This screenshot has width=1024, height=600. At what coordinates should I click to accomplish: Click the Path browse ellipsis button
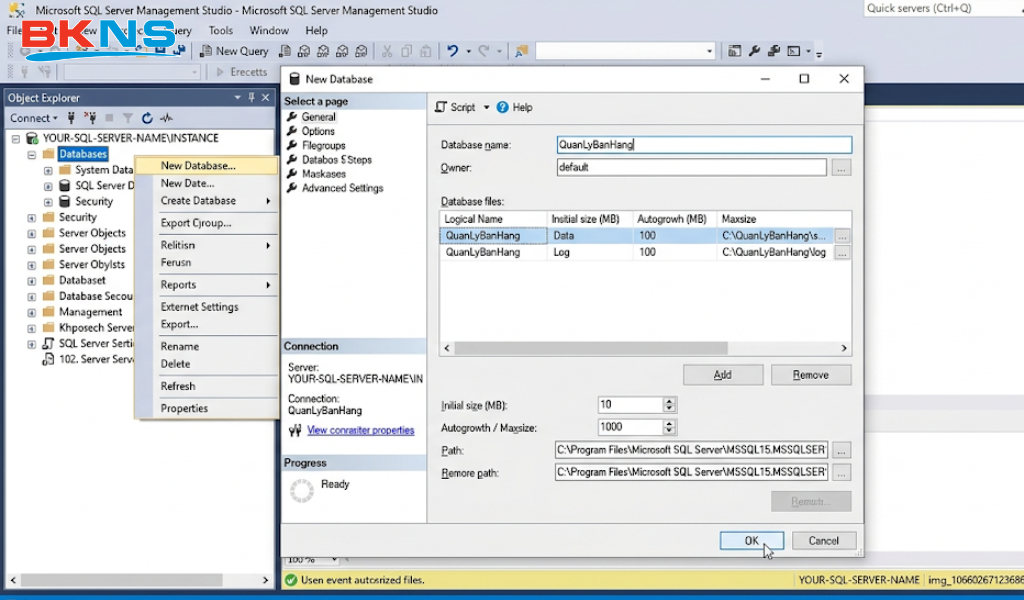point(841,450)
